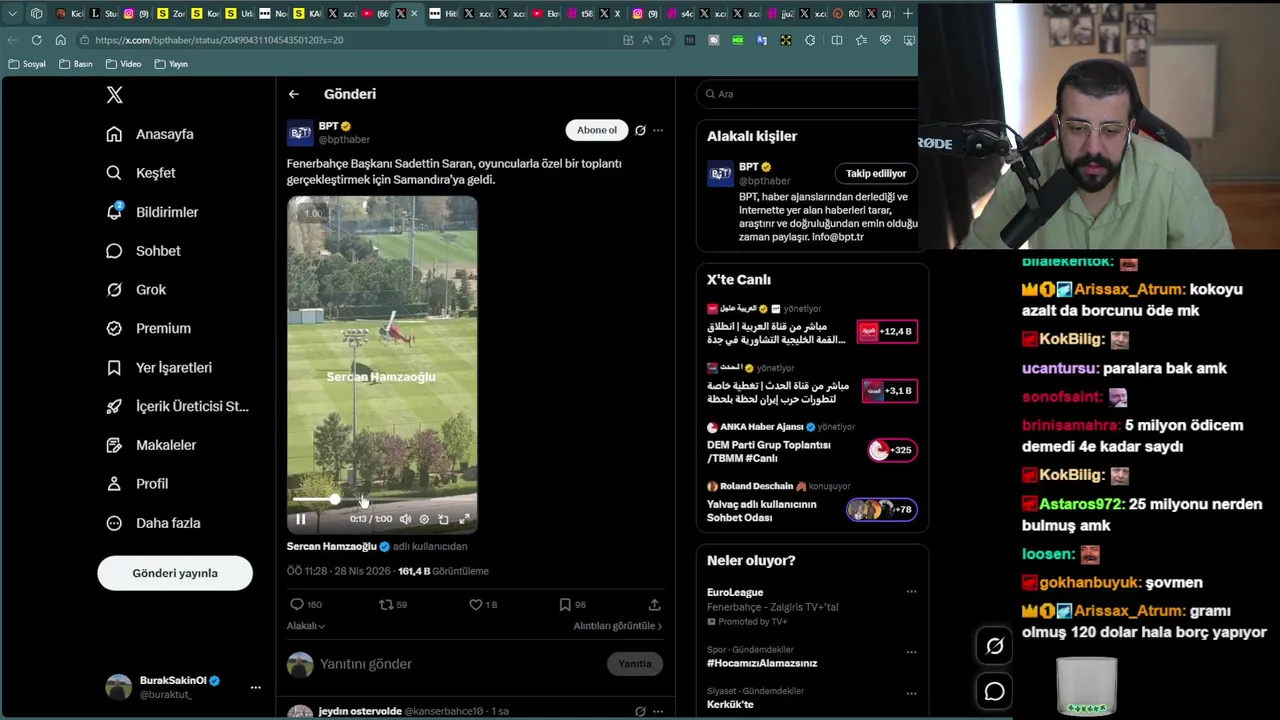Open İçerik Üreticisi Stüdyosu
The height and width of the screenshot is (720, 1280).
(178, 406)
